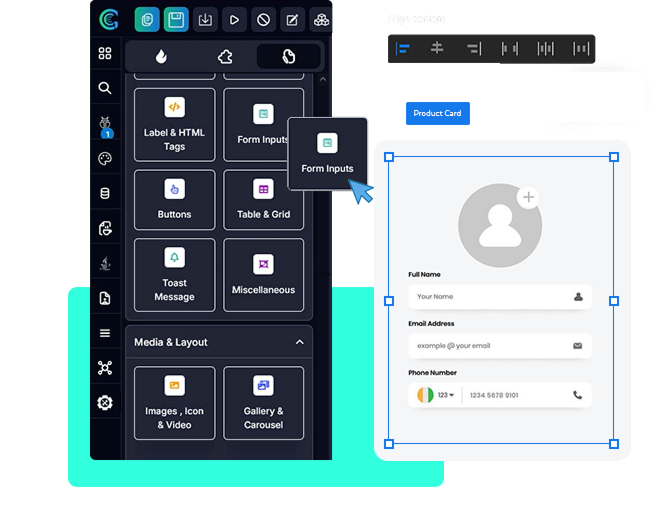Select align content right option
This screenshot has height=522, width=663.
pyautogui.click(x=473, y=48)
